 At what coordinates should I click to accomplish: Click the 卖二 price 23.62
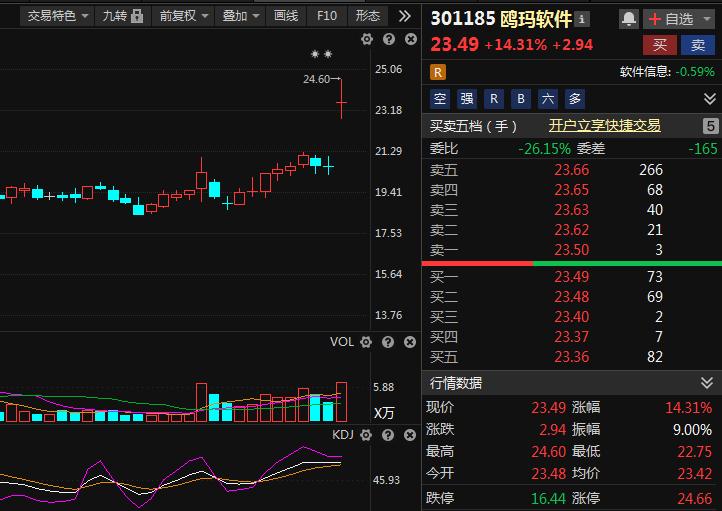[x=571, y=230]
